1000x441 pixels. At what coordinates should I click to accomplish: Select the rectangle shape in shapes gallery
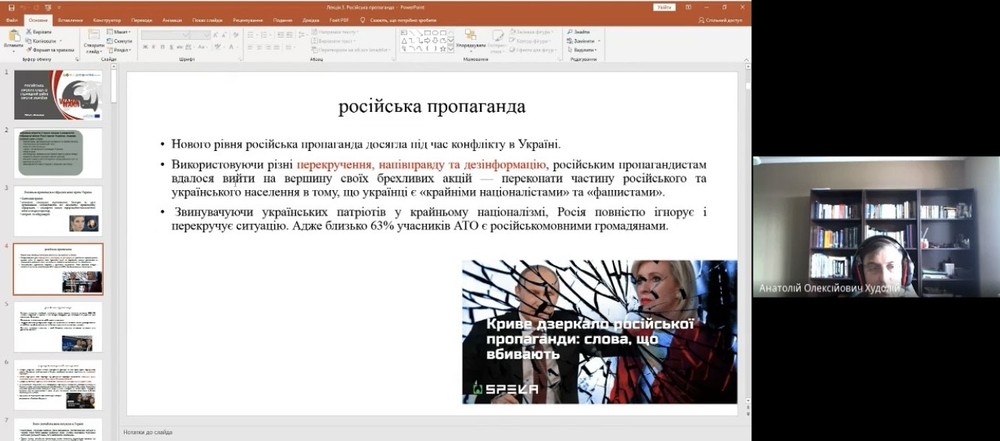tap(427, 33)
